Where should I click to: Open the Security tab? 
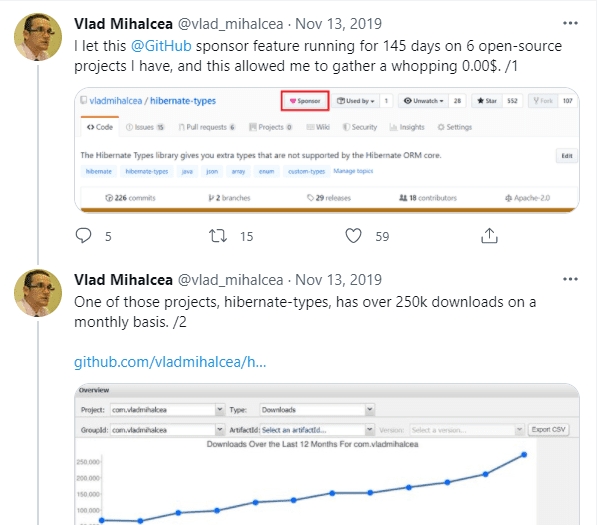coord(360,127)
